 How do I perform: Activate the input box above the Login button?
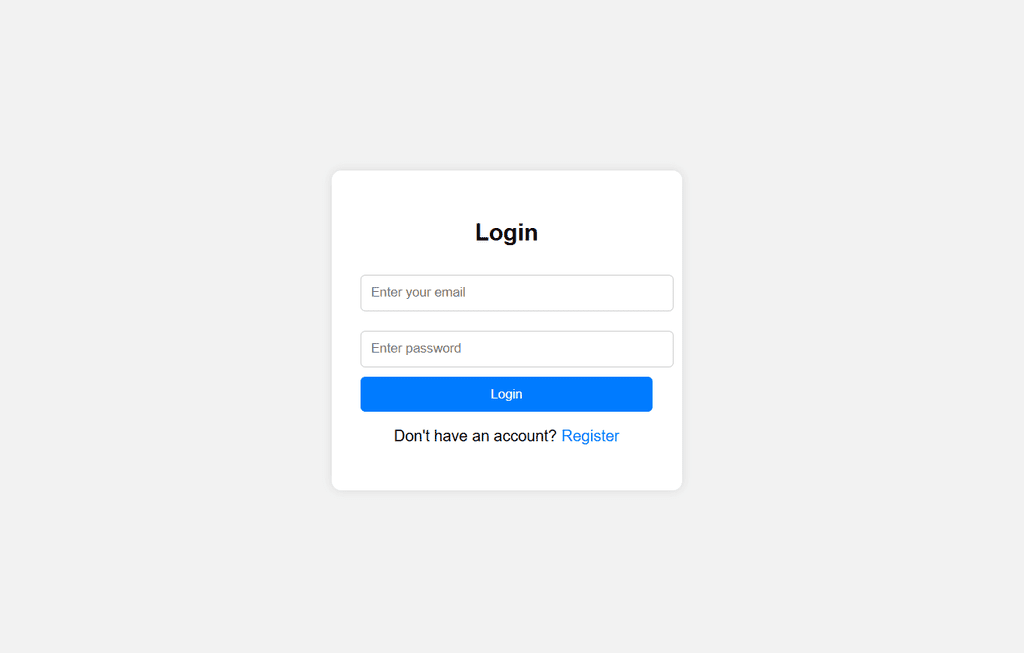click(517, 349)
